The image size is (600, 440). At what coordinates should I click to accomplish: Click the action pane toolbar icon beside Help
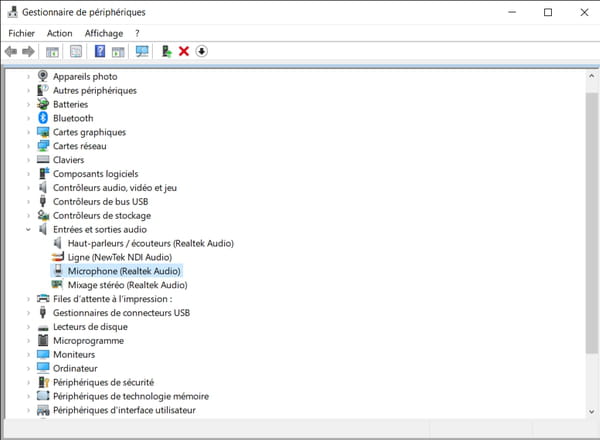[118, 52]
